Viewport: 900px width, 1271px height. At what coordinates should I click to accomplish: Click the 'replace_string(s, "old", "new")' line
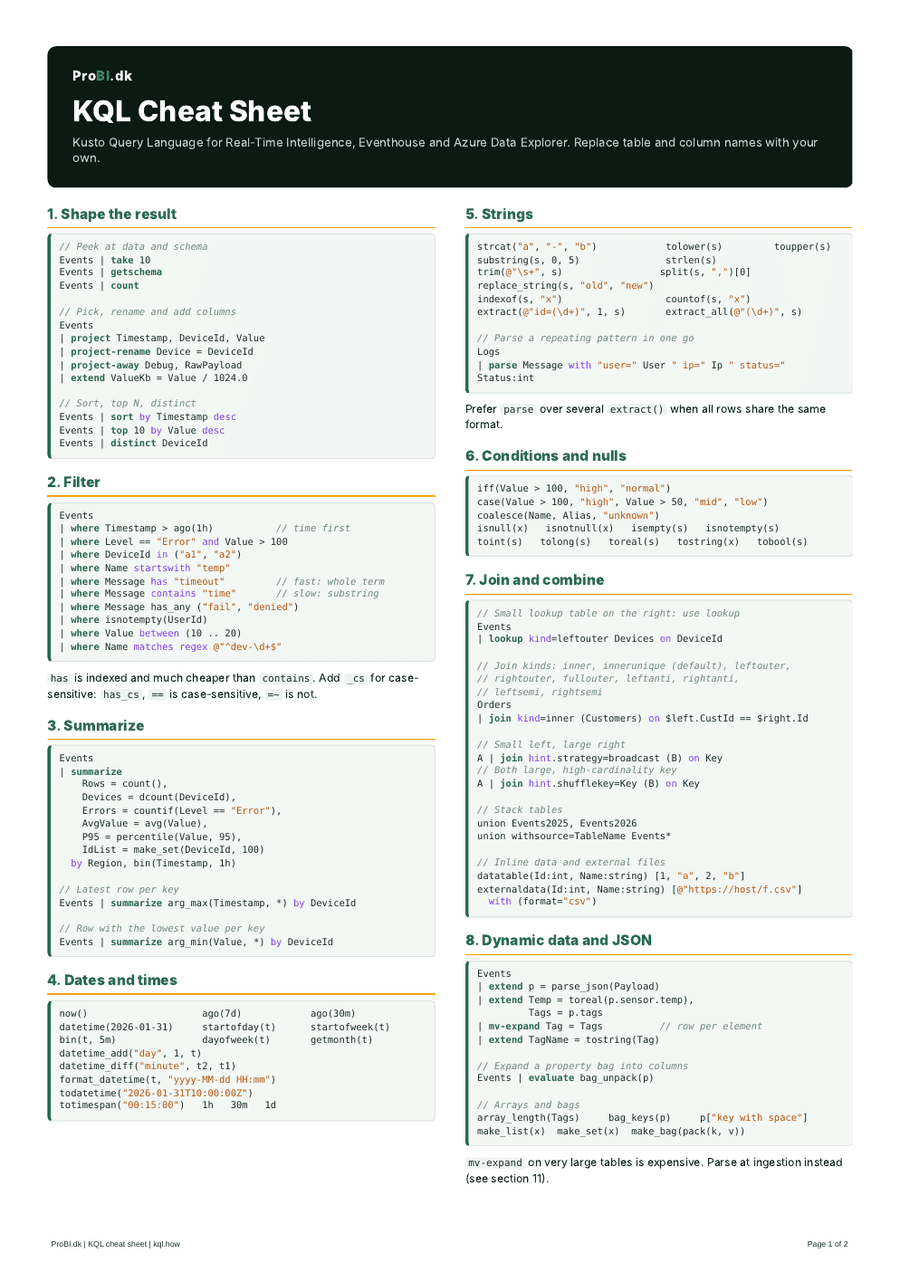(x=566, y=285)
